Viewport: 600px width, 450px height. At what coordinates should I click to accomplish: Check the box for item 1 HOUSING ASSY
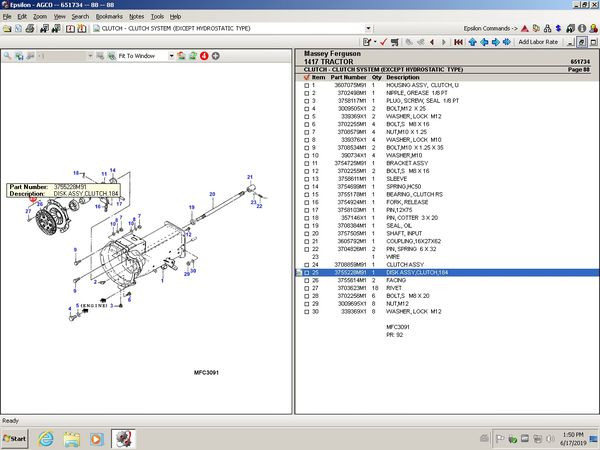coord(307,85)
